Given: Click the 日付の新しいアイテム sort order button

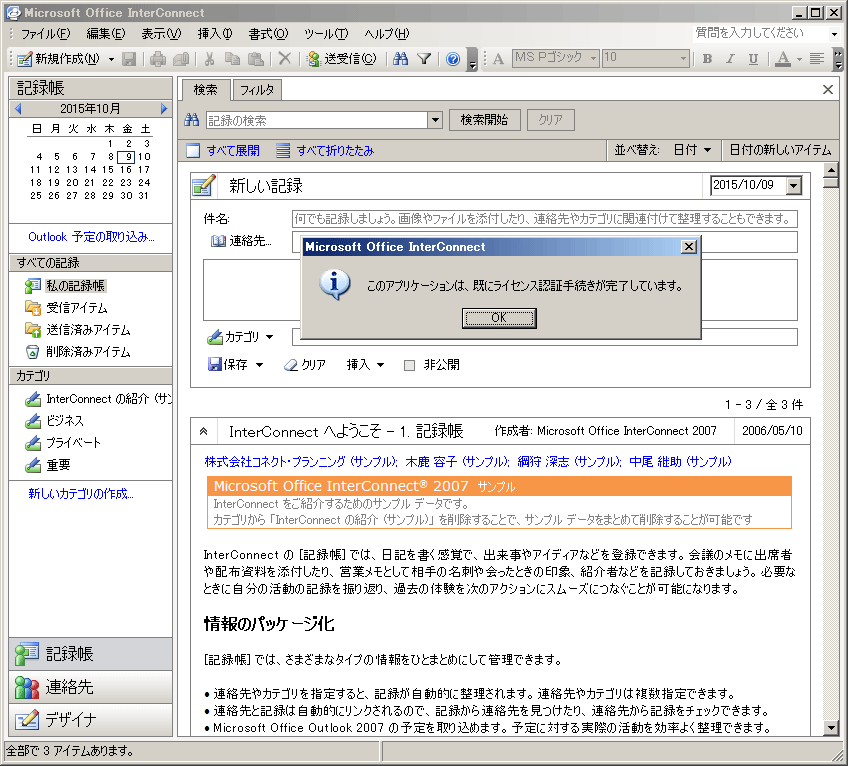Looking at the screenshot, I should coord(780,150).
